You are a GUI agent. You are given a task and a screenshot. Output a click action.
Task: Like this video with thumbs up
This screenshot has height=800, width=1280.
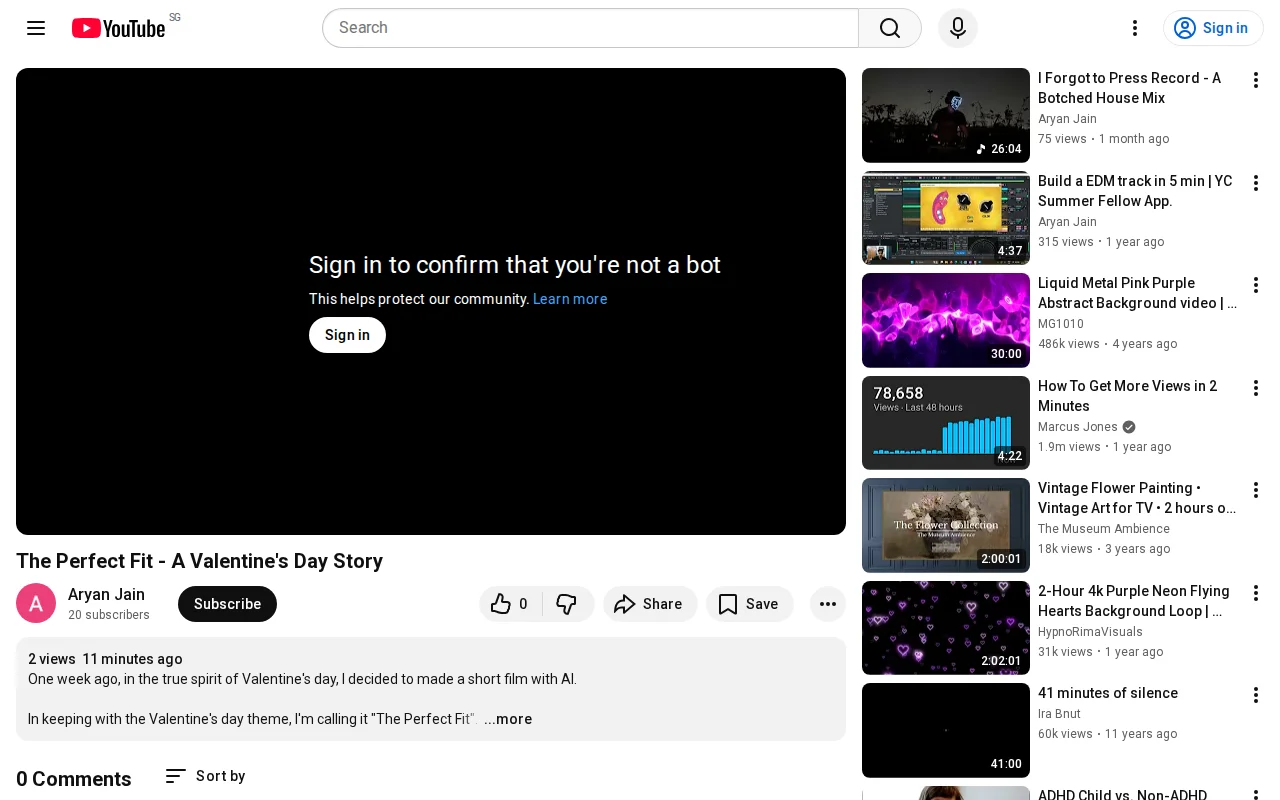click(510, 604)
